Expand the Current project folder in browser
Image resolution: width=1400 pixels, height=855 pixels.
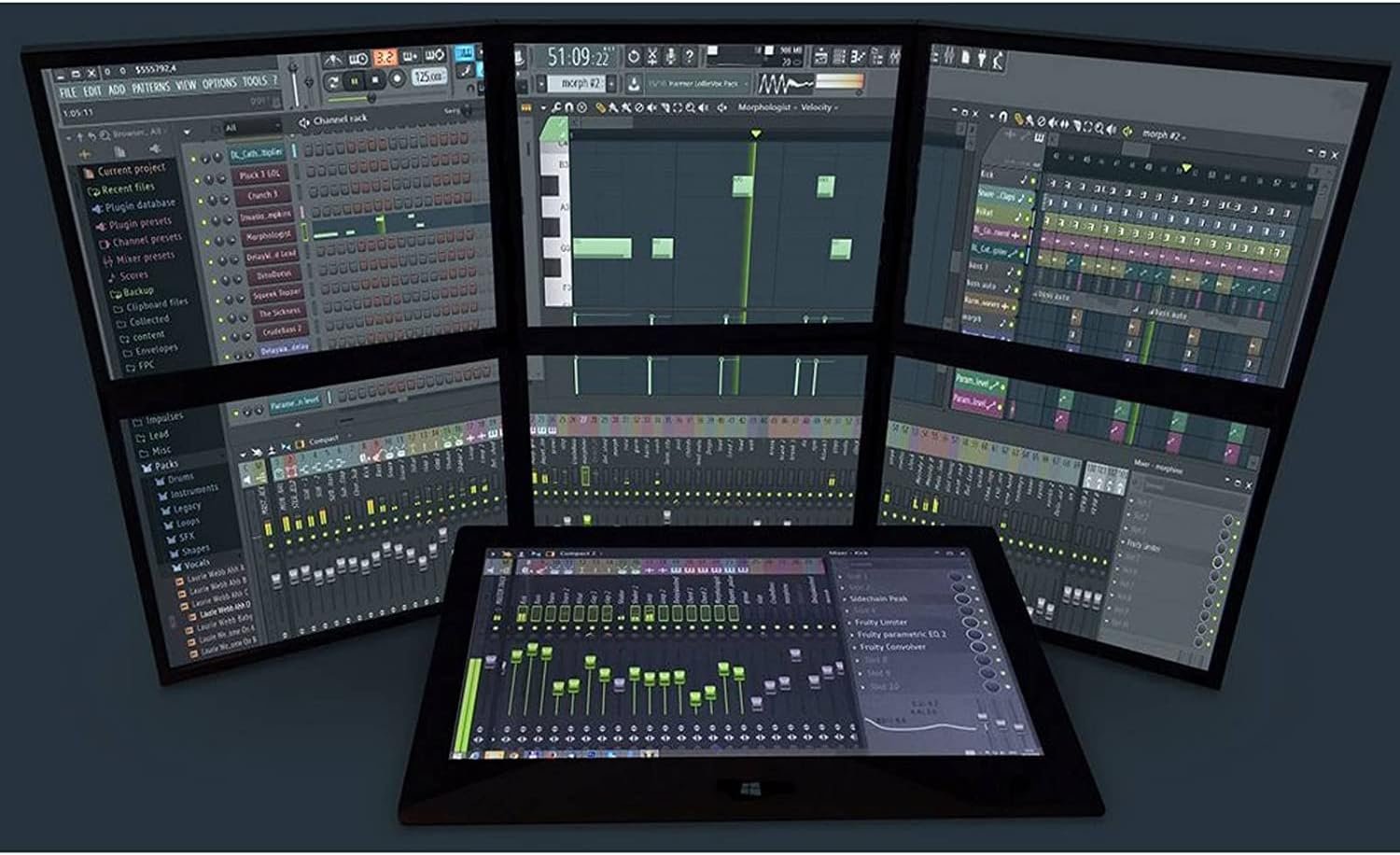130,170
